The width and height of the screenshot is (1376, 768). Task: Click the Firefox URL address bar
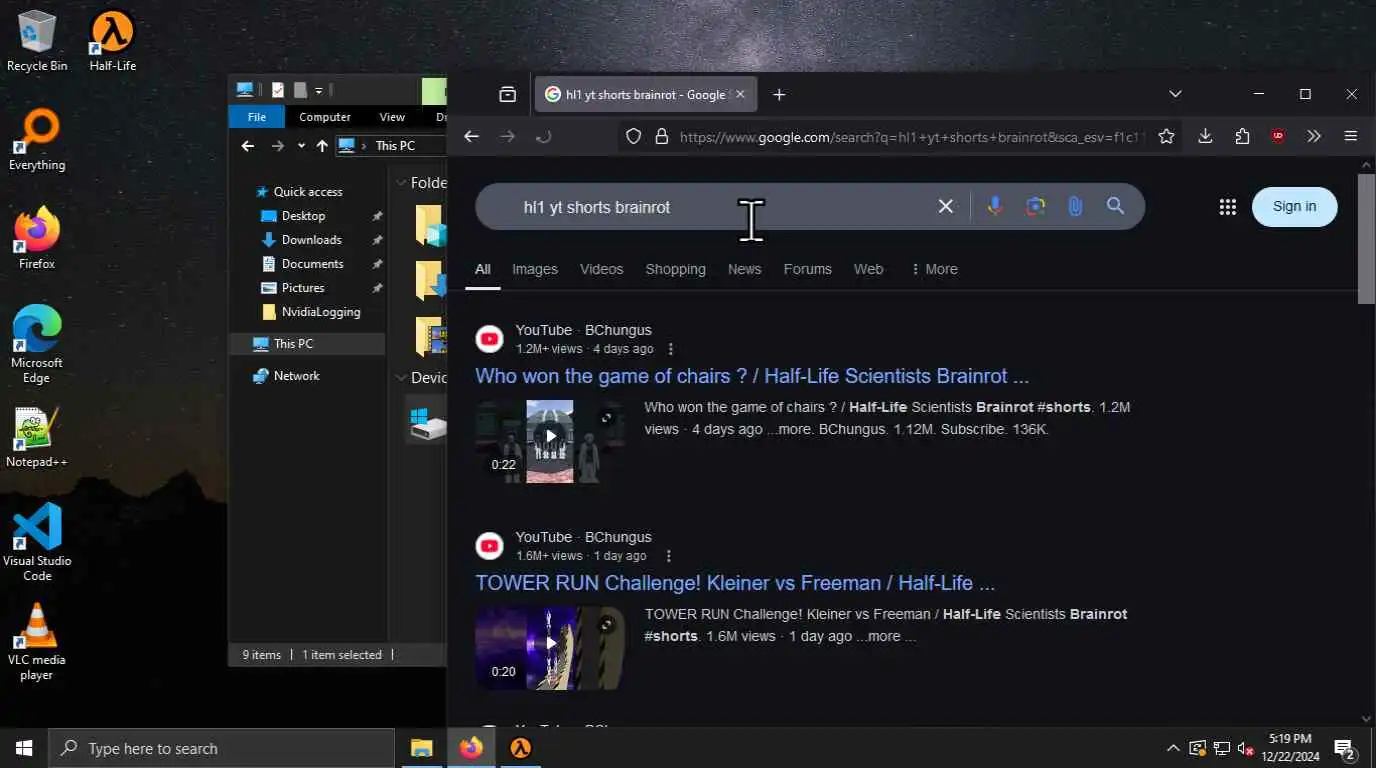pos(910,137)
